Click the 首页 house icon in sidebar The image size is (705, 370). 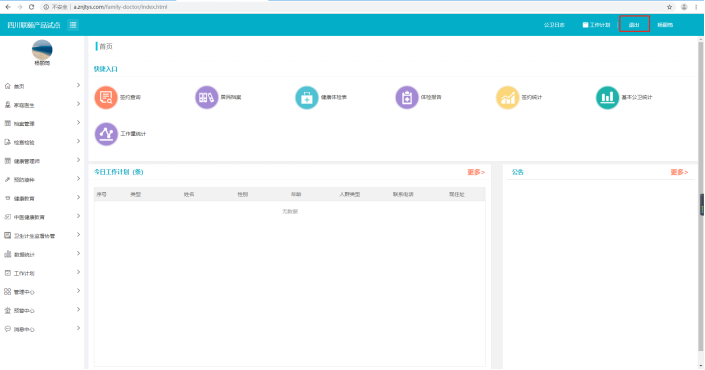8,86
